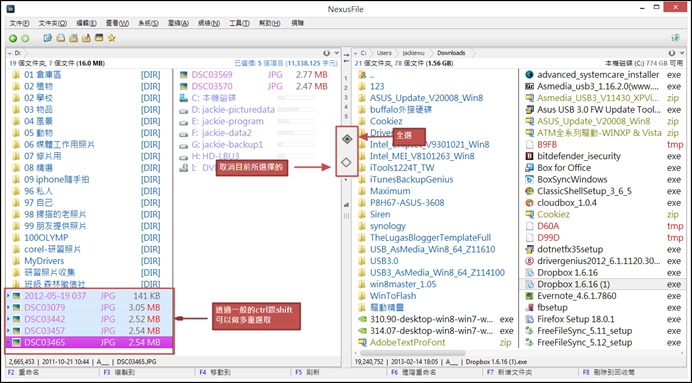Screen dimensions: 692x383
Task: Select the DSC03079 JPG file row
Action: pyautogui.click(x=89, y=308)
